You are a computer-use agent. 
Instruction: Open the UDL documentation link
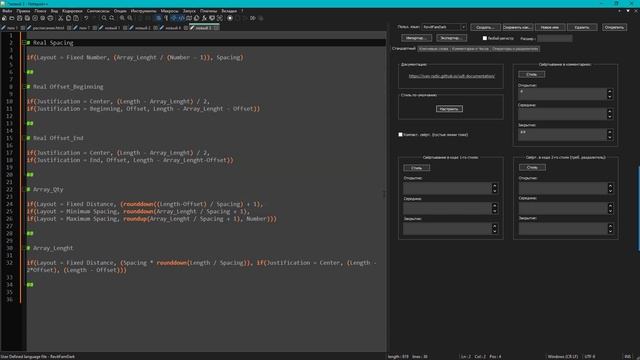pos(451,76)
